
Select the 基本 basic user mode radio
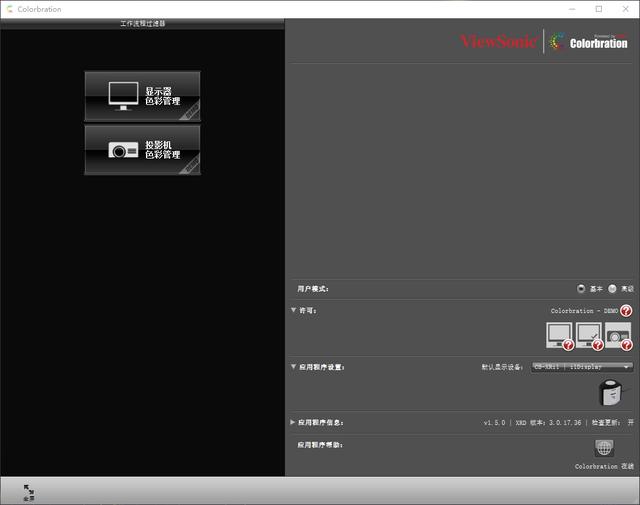pos(581,289)
